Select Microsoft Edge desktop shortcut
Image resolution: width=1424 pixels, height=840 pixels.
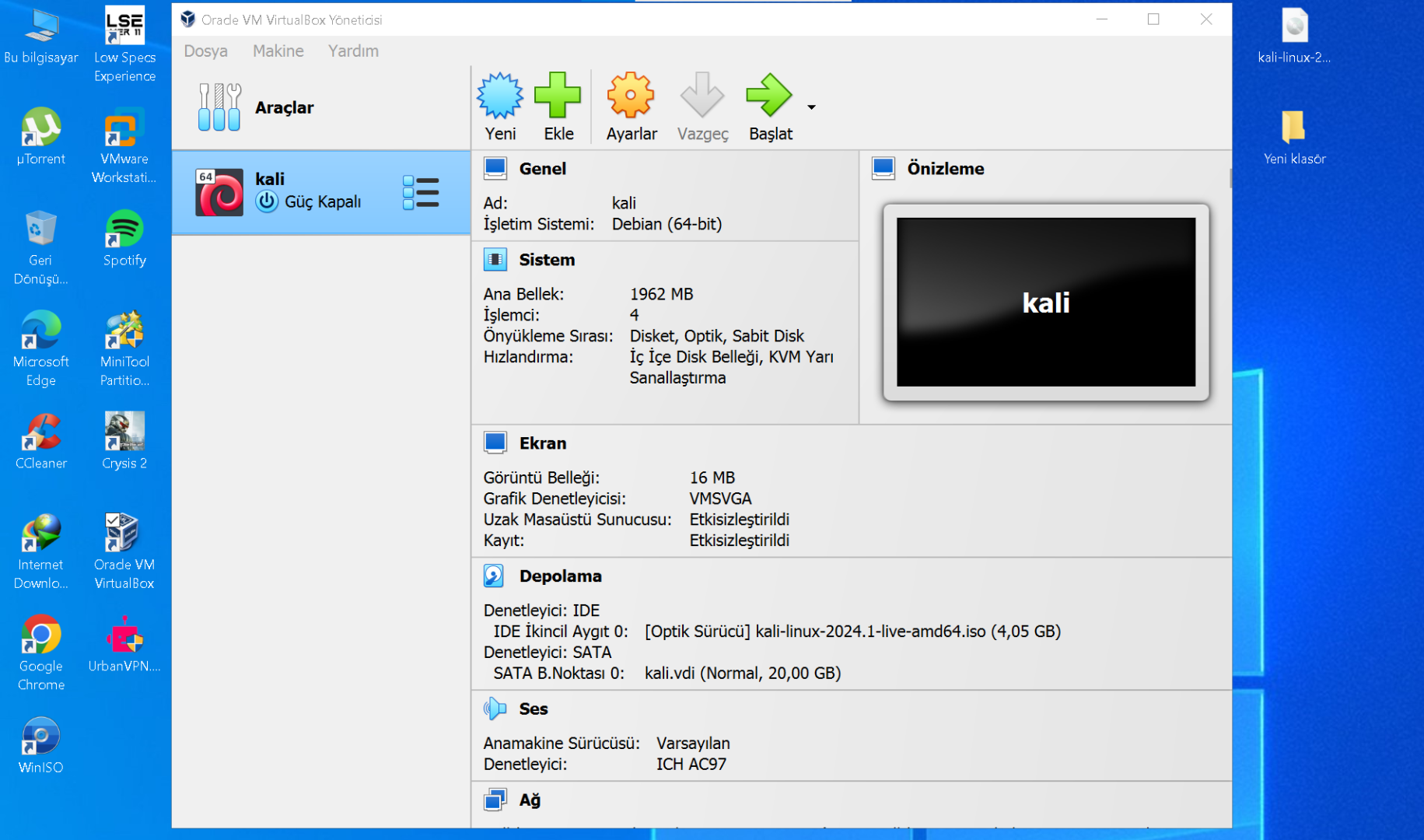click(41, 348)
